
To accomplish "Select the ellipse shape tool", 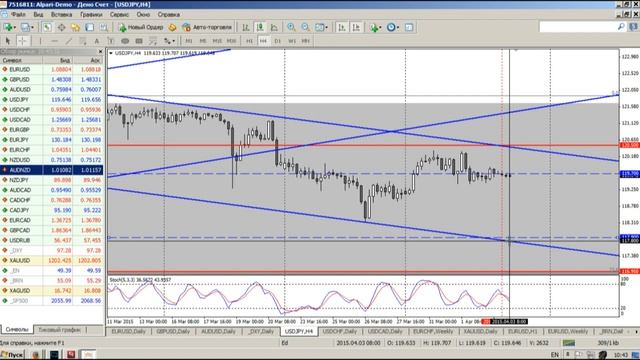I will point(125,41).
